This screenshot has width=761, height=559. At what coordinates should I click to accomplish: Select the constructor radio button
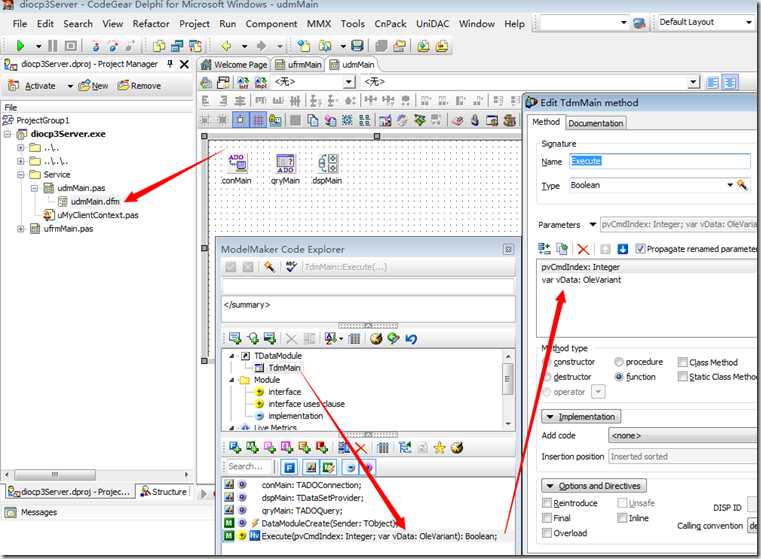(547, 362)
